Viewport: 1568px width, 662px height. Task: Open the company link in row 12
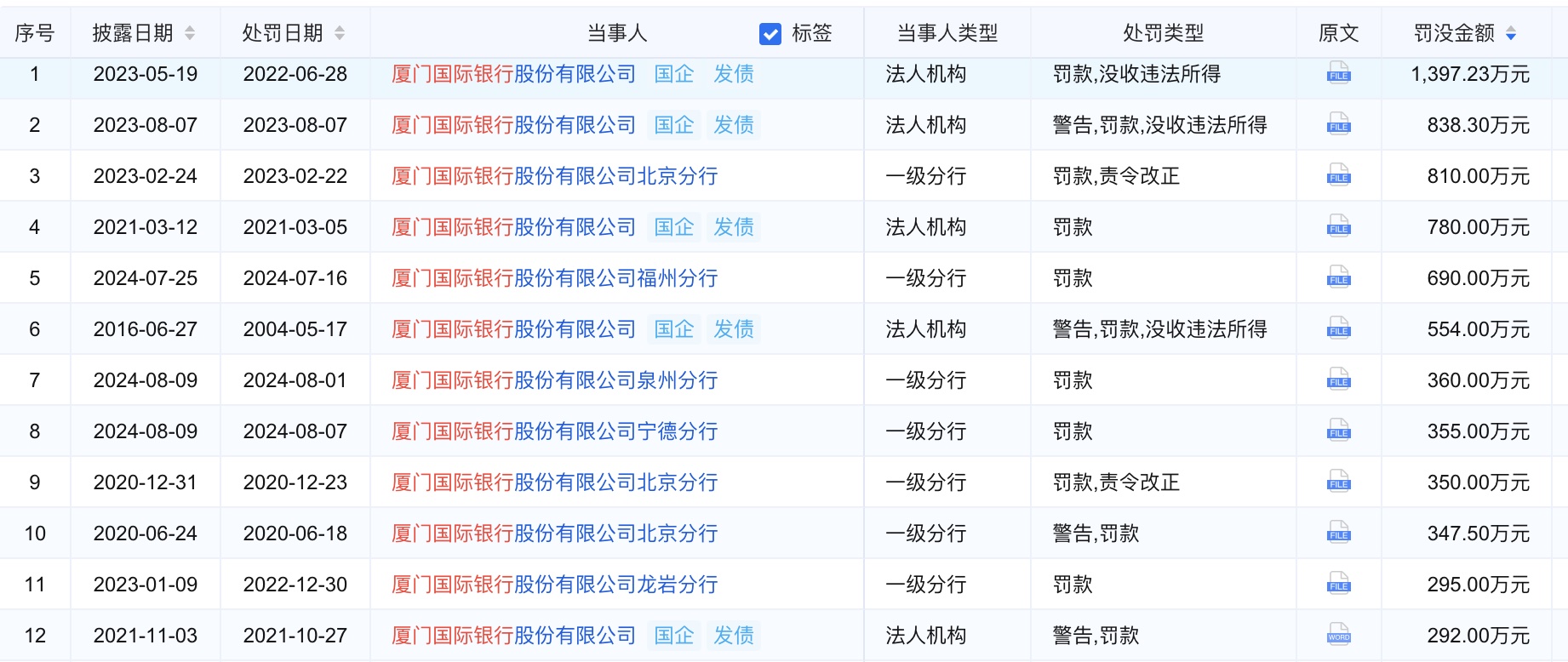click(x=513, y=636)
